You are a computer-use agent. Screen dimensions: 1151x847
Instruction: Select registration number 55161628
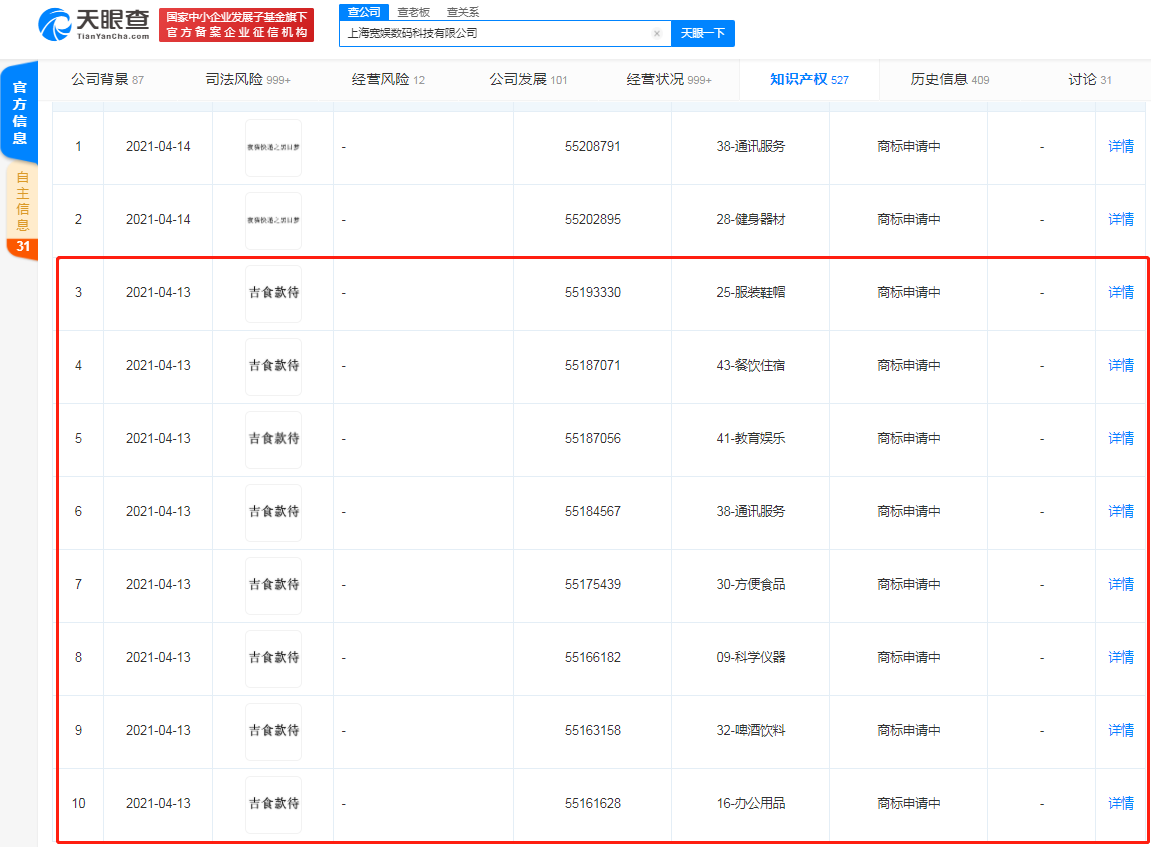(592, 804)
